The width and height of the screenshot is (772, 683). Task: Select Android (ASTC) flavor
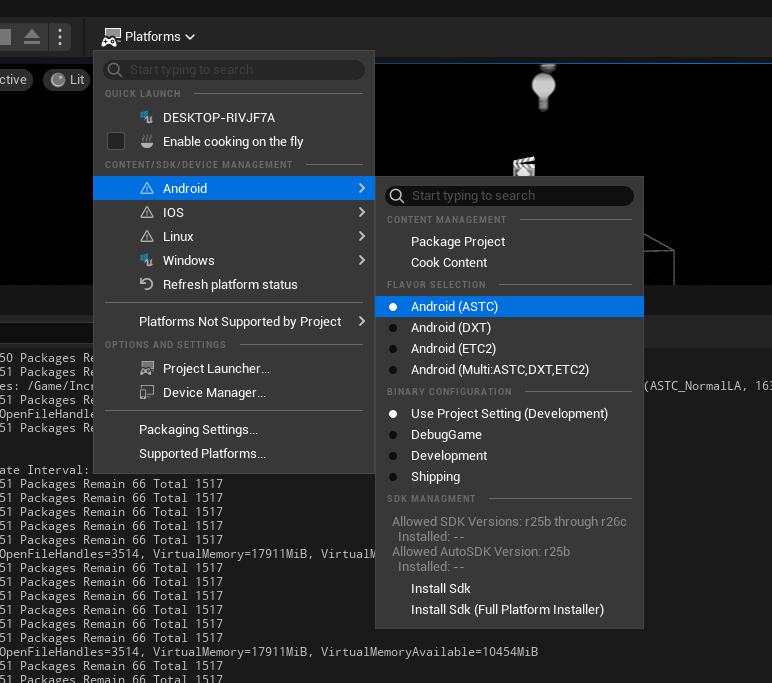point(509,307)
